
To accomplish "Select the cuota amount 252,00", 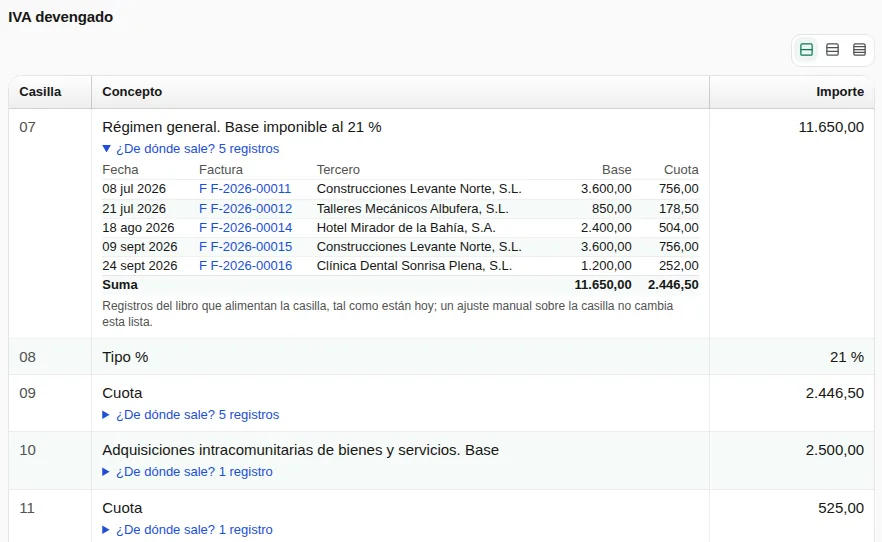I will 679,266.
